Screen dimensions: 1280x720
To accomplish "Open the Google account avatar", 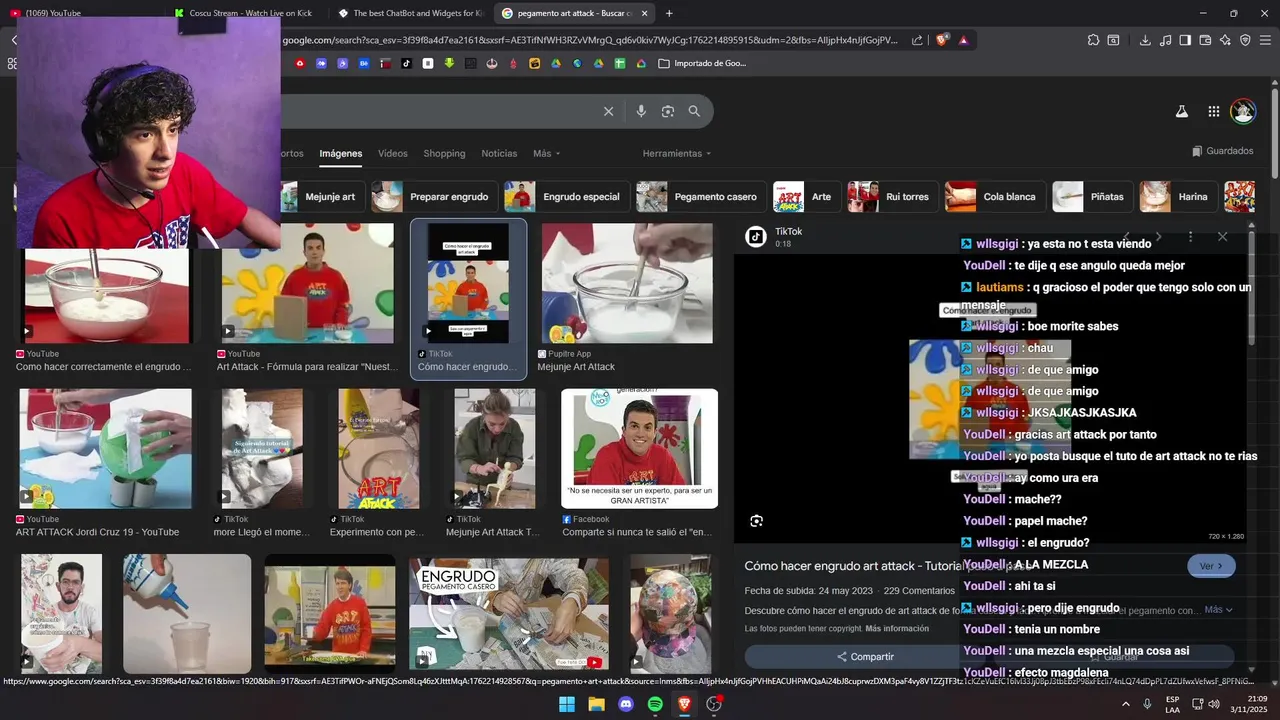I will [x=1243, y=111].
